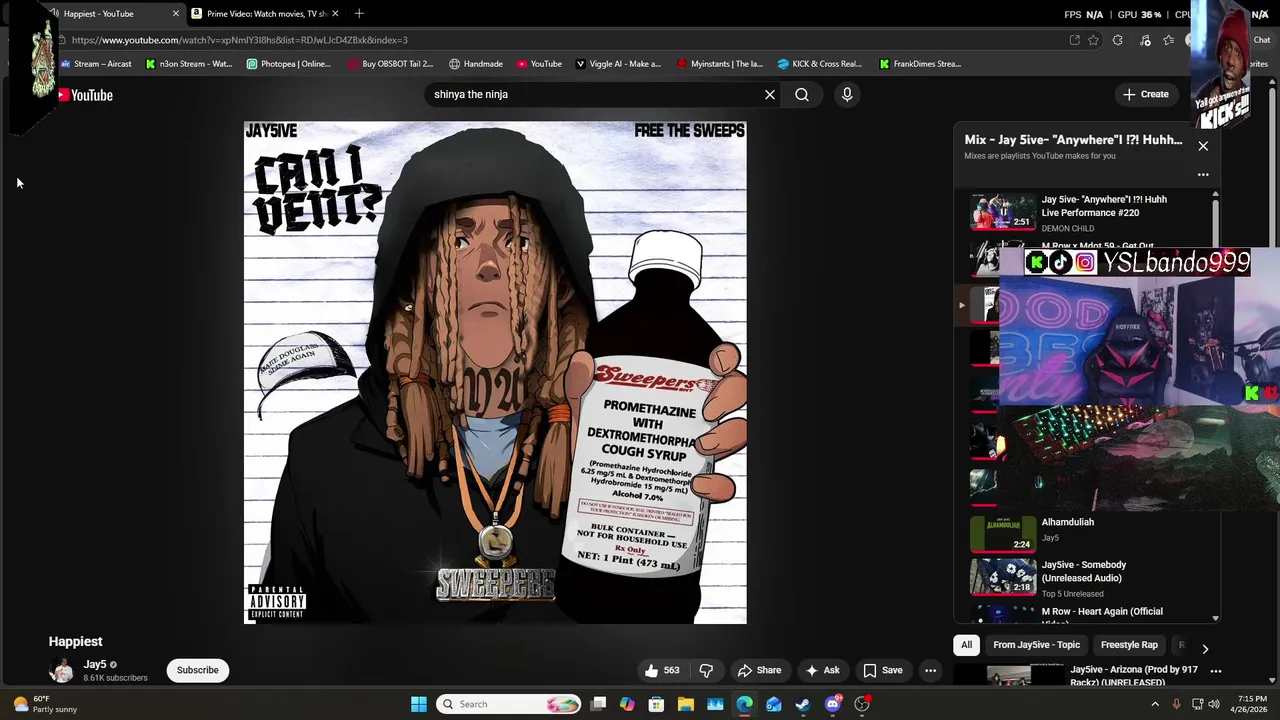Screen dimensions: 1280x720
Task: Open the Ask AI button
Action: (x=822, y=670)
